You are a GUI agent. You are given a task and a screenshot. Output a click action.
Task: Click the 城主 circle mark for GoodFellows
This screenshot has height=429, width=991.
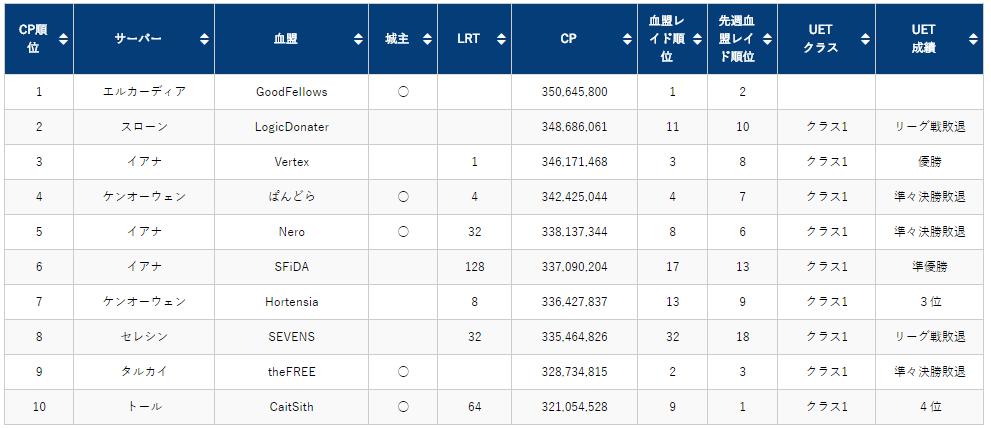pyautogui.click(x=403, y=92)
